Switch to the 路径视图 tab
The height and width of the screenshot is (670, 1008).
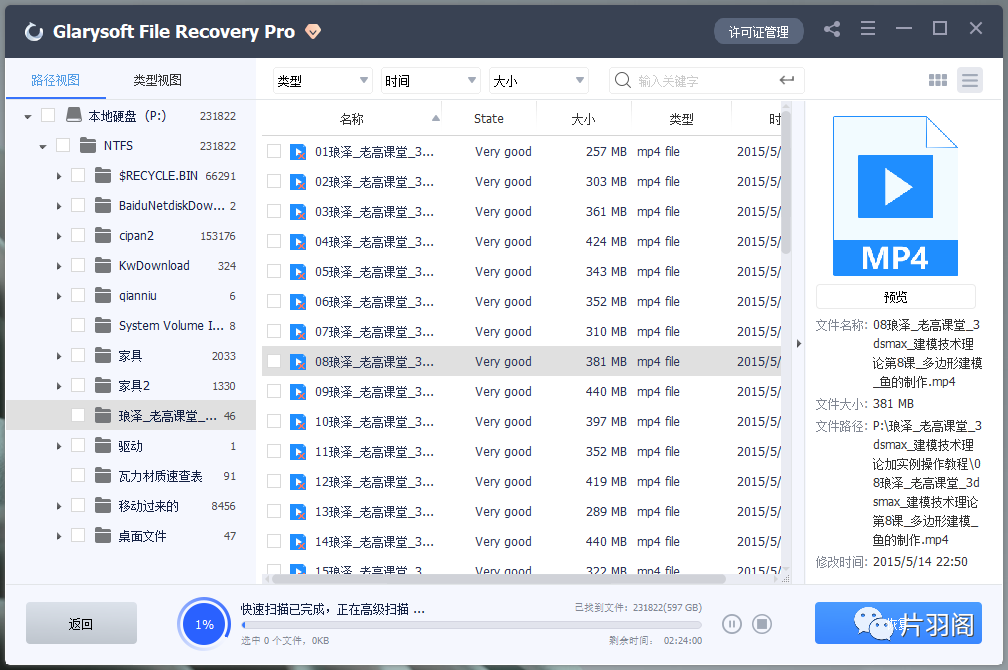(x=55, y=80)
